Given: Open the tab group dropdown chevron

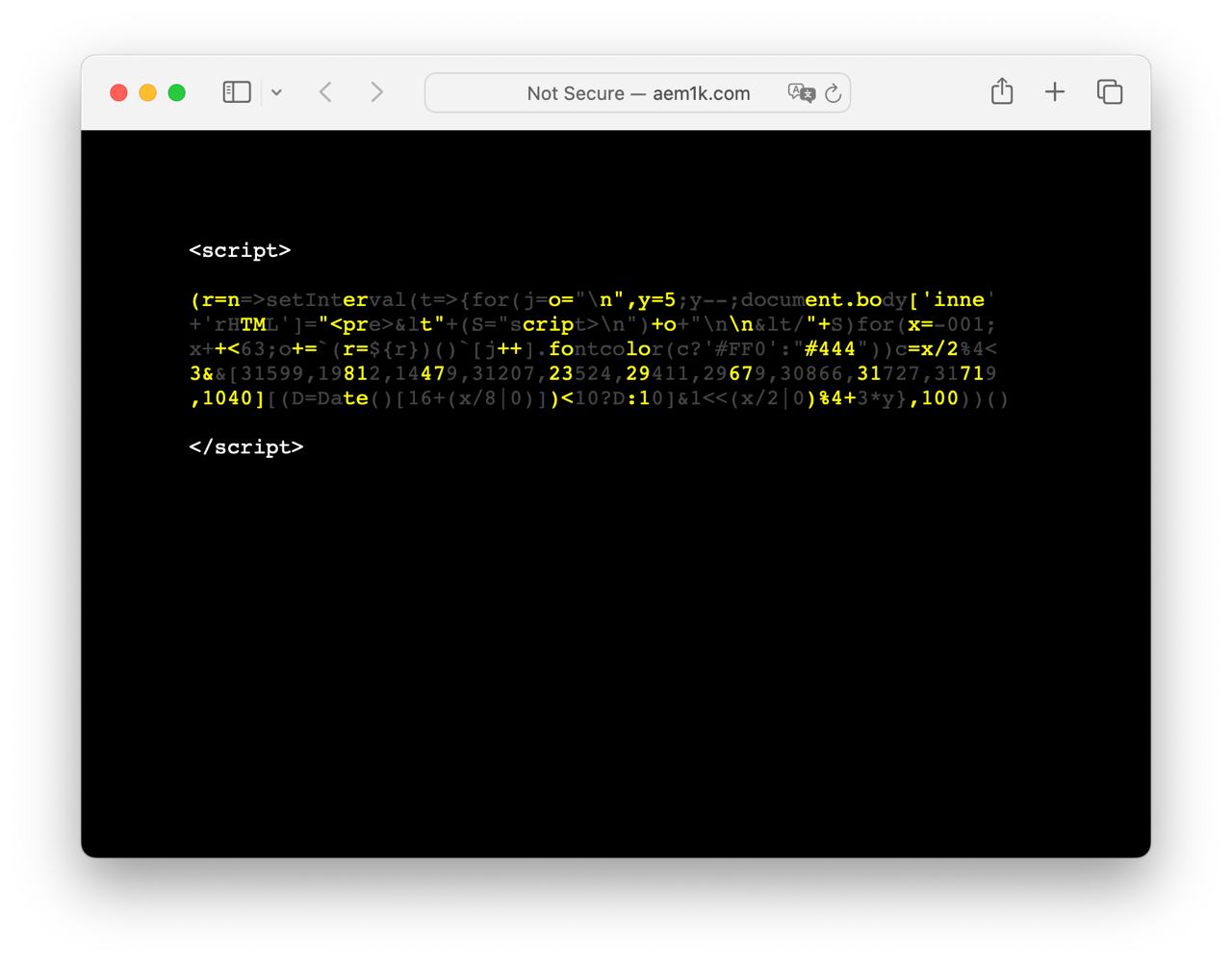Looking at the screenshot, I should pyautogui.click(x=276, y=92).
